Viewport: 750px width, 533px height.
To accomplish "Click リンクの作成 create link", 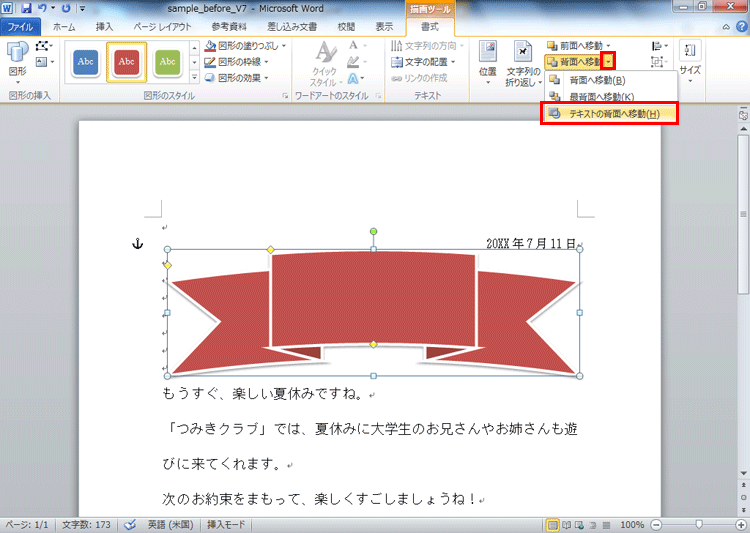I will [419, 78].
